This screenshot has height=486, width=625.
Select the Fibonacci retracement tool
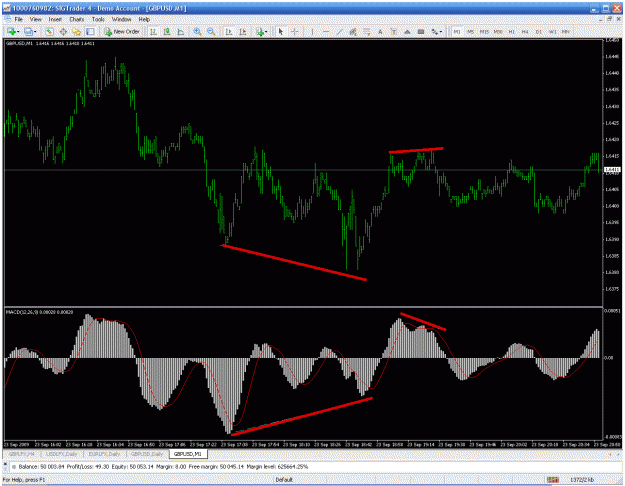pyautogui.click(x=366, y=31)
